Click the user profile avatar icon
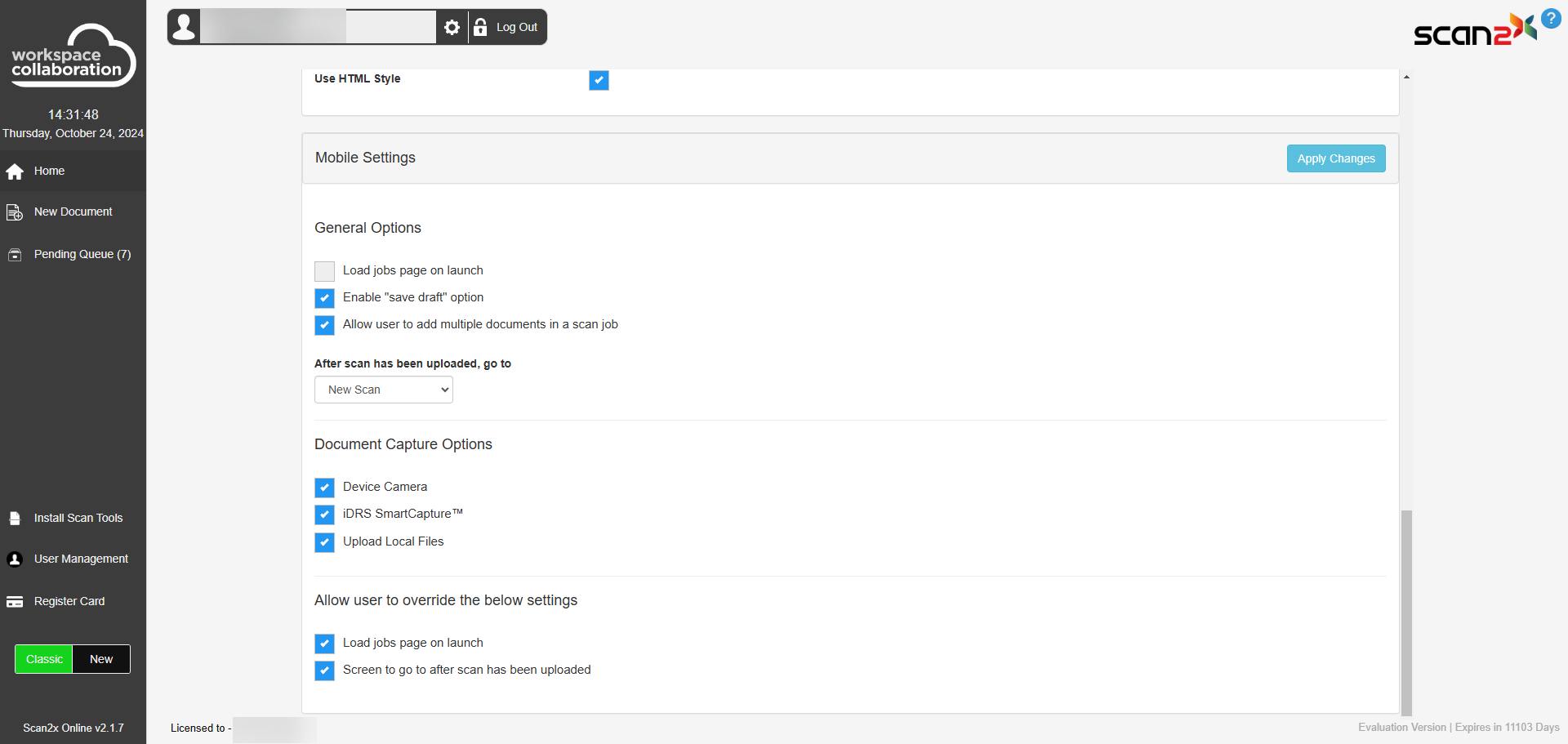The width and height of the screenshot is (1568, 744). 185,28
